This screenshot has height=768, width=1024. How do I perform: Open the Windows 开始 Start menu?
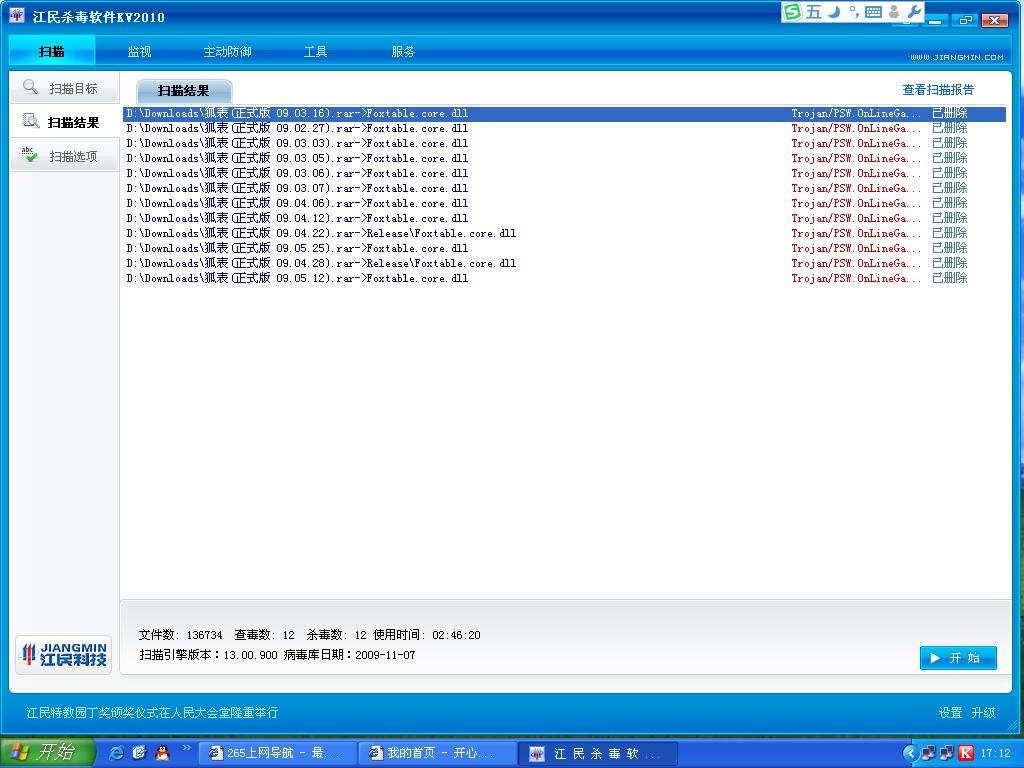tap(47, 753)
